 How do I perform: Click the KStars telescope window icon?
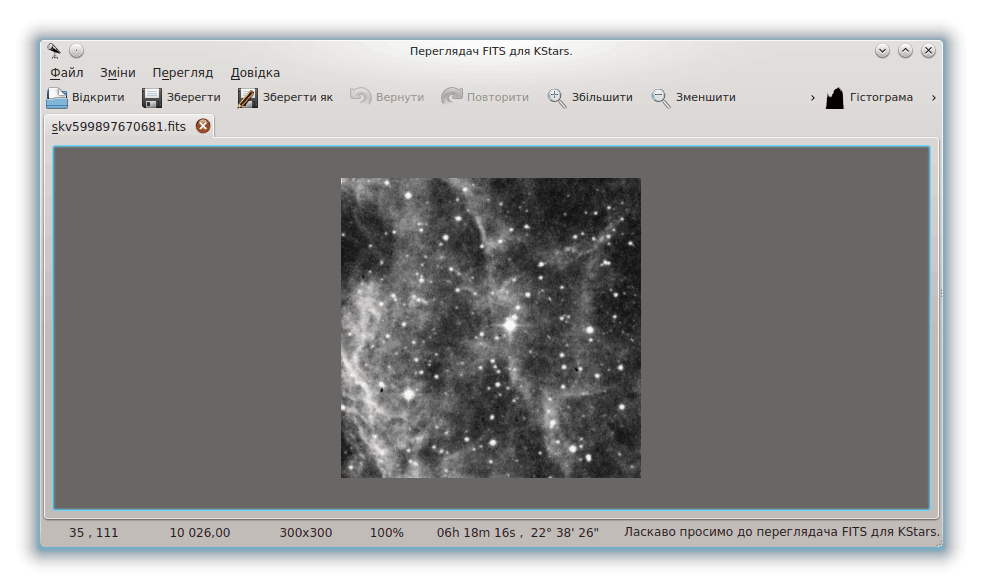point(54,50)
